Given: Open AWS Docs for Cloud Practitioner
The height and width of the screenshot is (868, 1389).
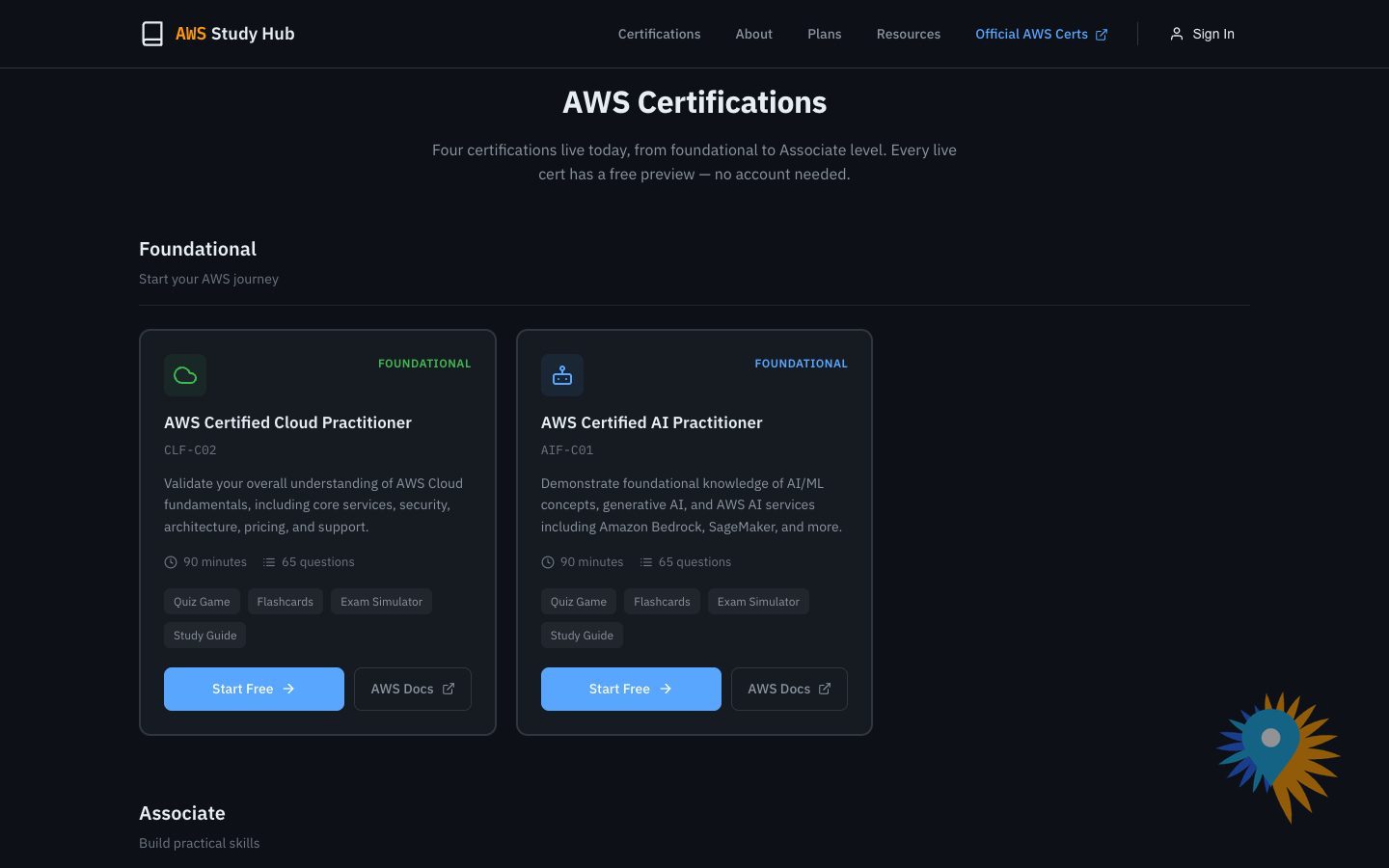Looking at the screenshot, I should pyautogui.click(x=413, y=689).
